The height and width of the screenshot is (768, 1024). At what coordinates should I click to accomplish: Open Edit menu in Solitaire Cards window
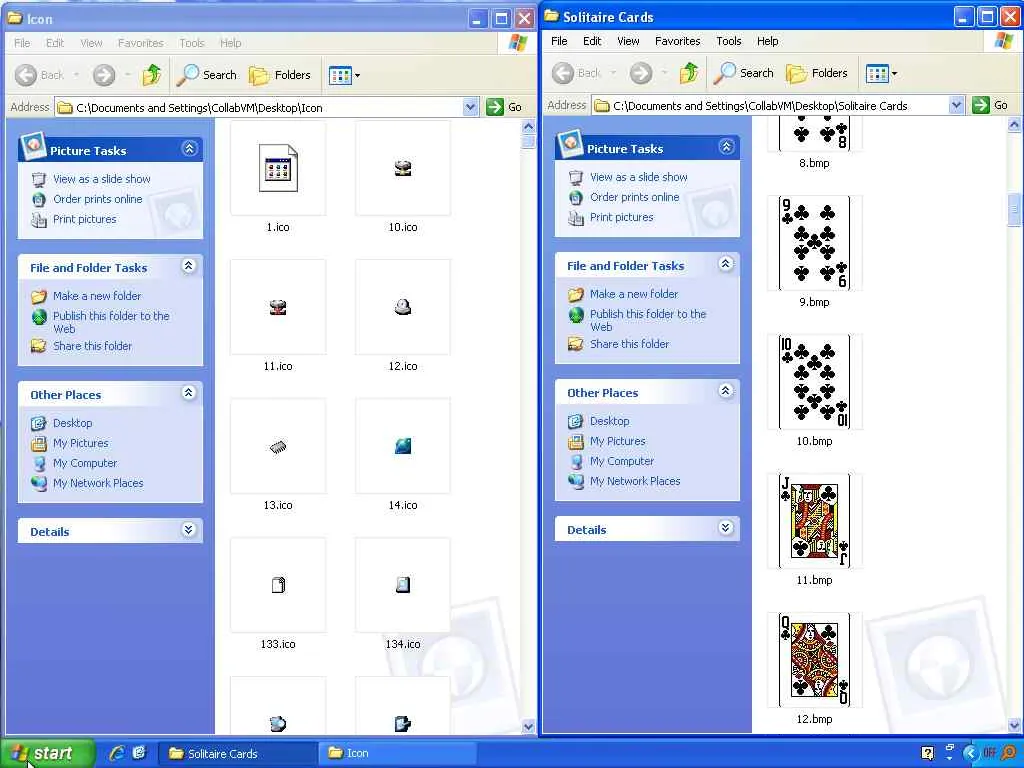(592, 41)
